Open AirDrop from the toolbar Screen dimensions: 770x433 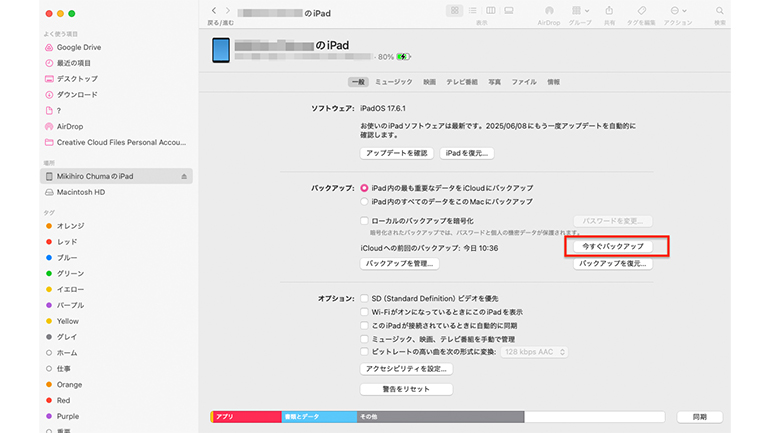pyautogui.click(x=549, y=10)
